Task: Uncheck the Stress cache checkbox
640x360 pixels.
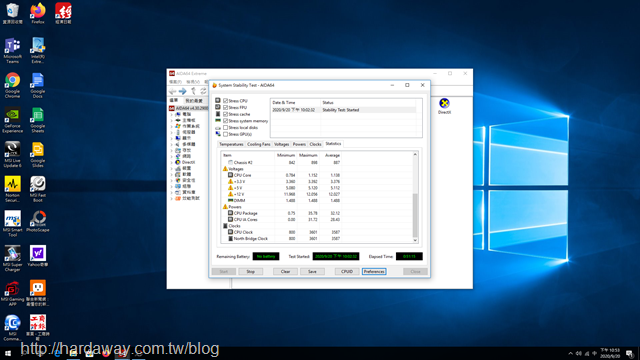Action: (225, 114)
